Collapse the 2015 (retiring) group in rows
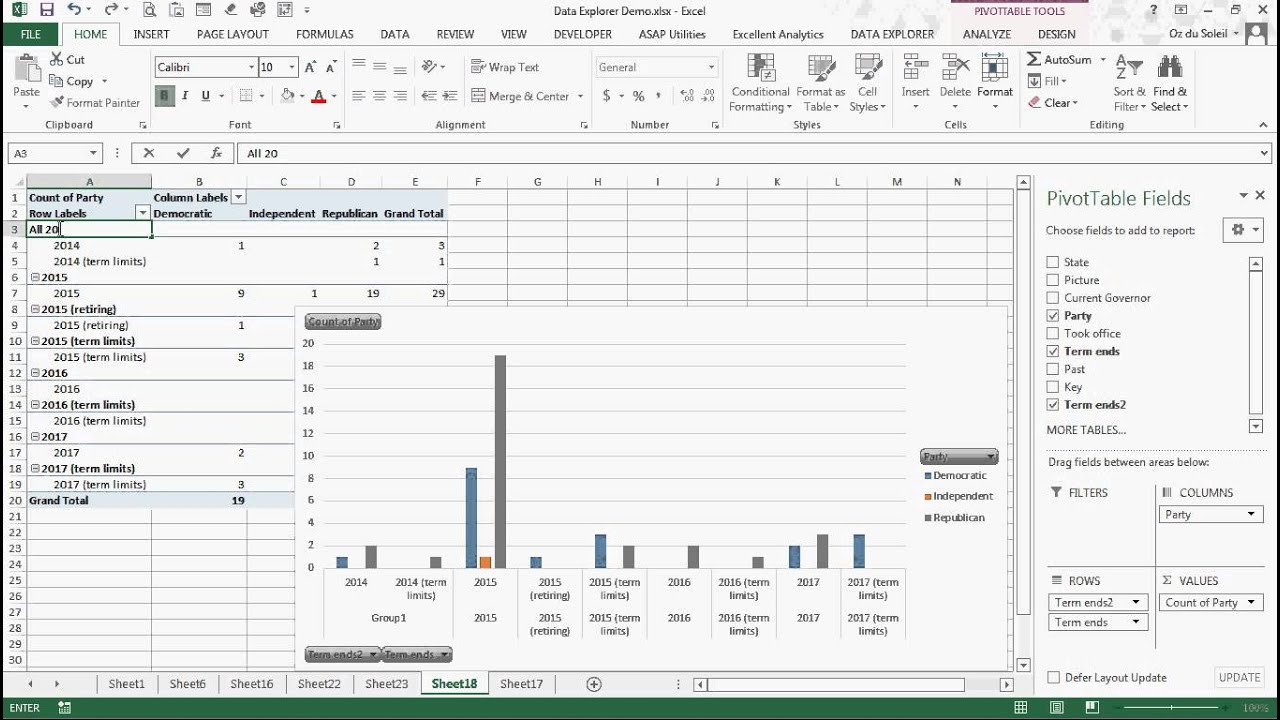1280x720 pixels. click(x=35, y=309)
